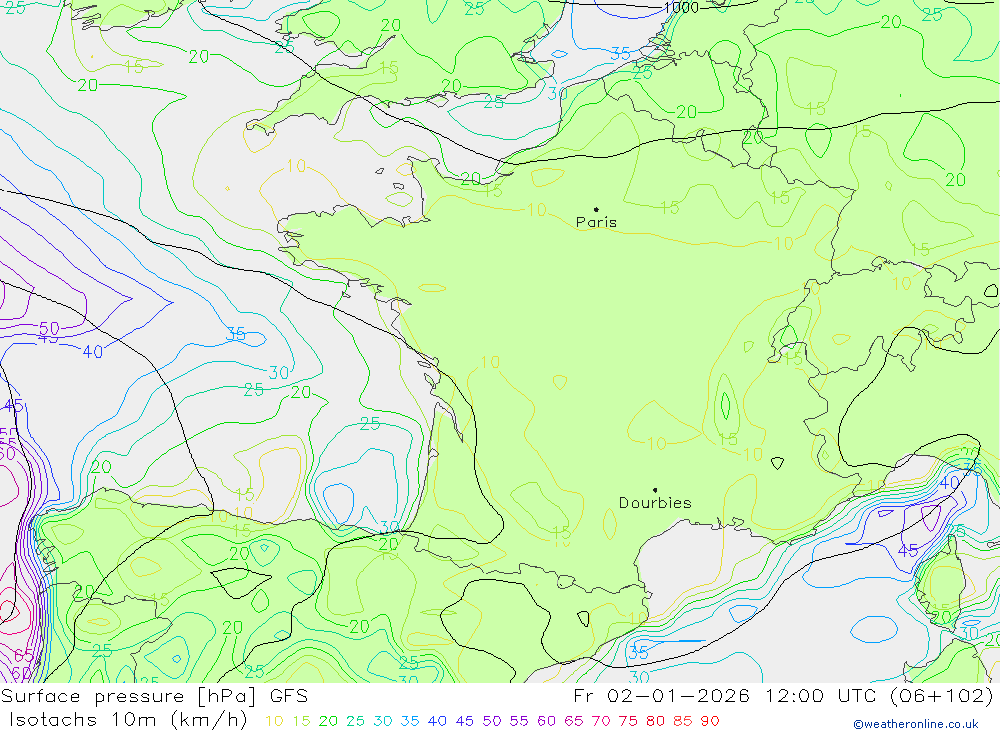
Task: Click the Paris city dot marker
Action: 596,209
